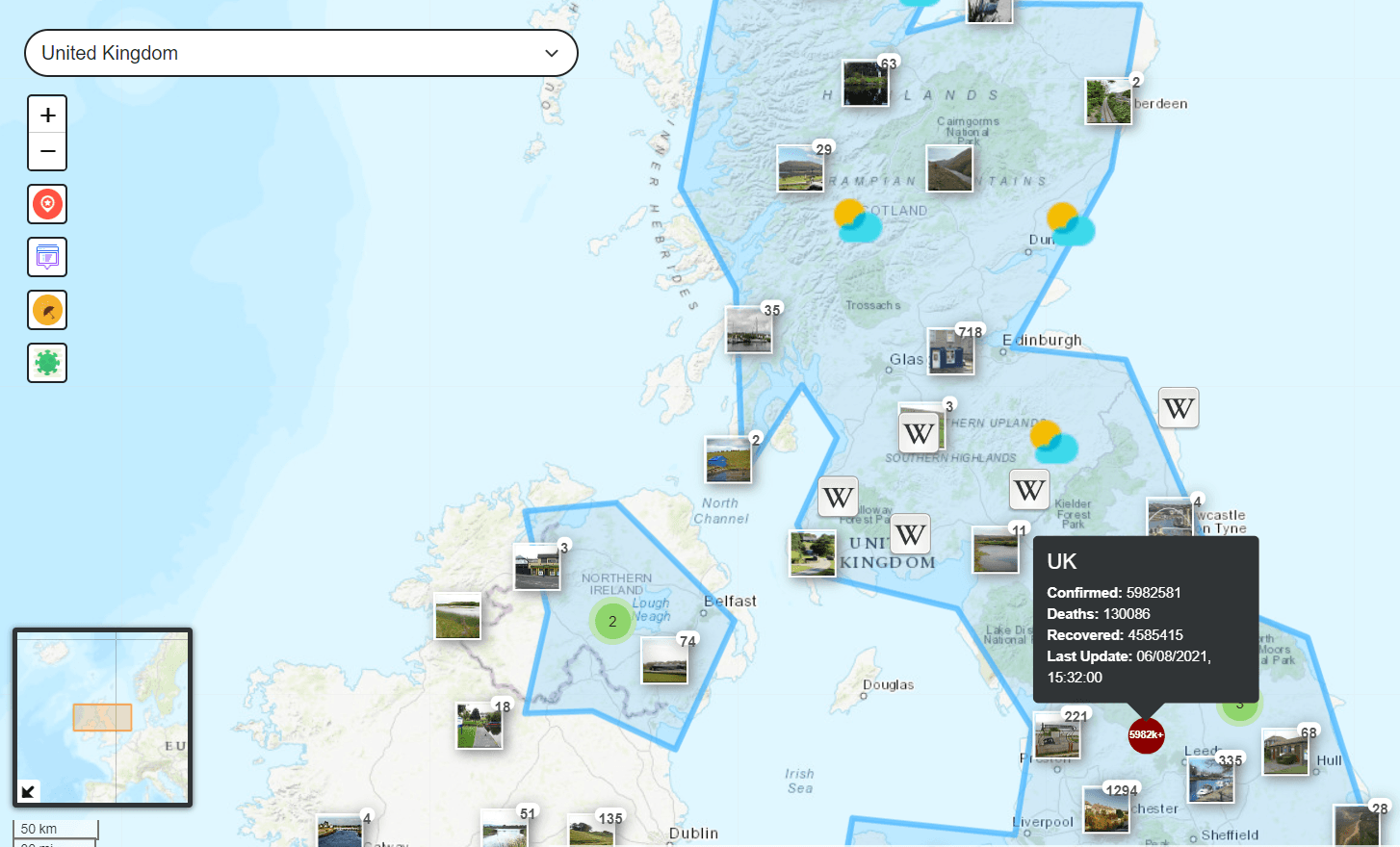Viewport: 1400px width, 847px height.
Task: Click the green virus COVID button
Action: [x=47, y=363]
